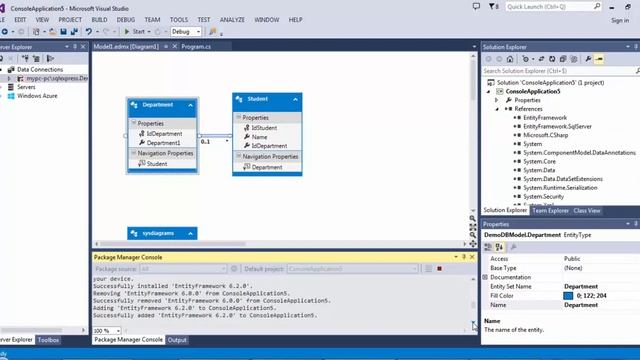This screenshot has width=640, height=360.
Task: Click the Save All icon in the toolbar
Action: click(x=74, y=32)
